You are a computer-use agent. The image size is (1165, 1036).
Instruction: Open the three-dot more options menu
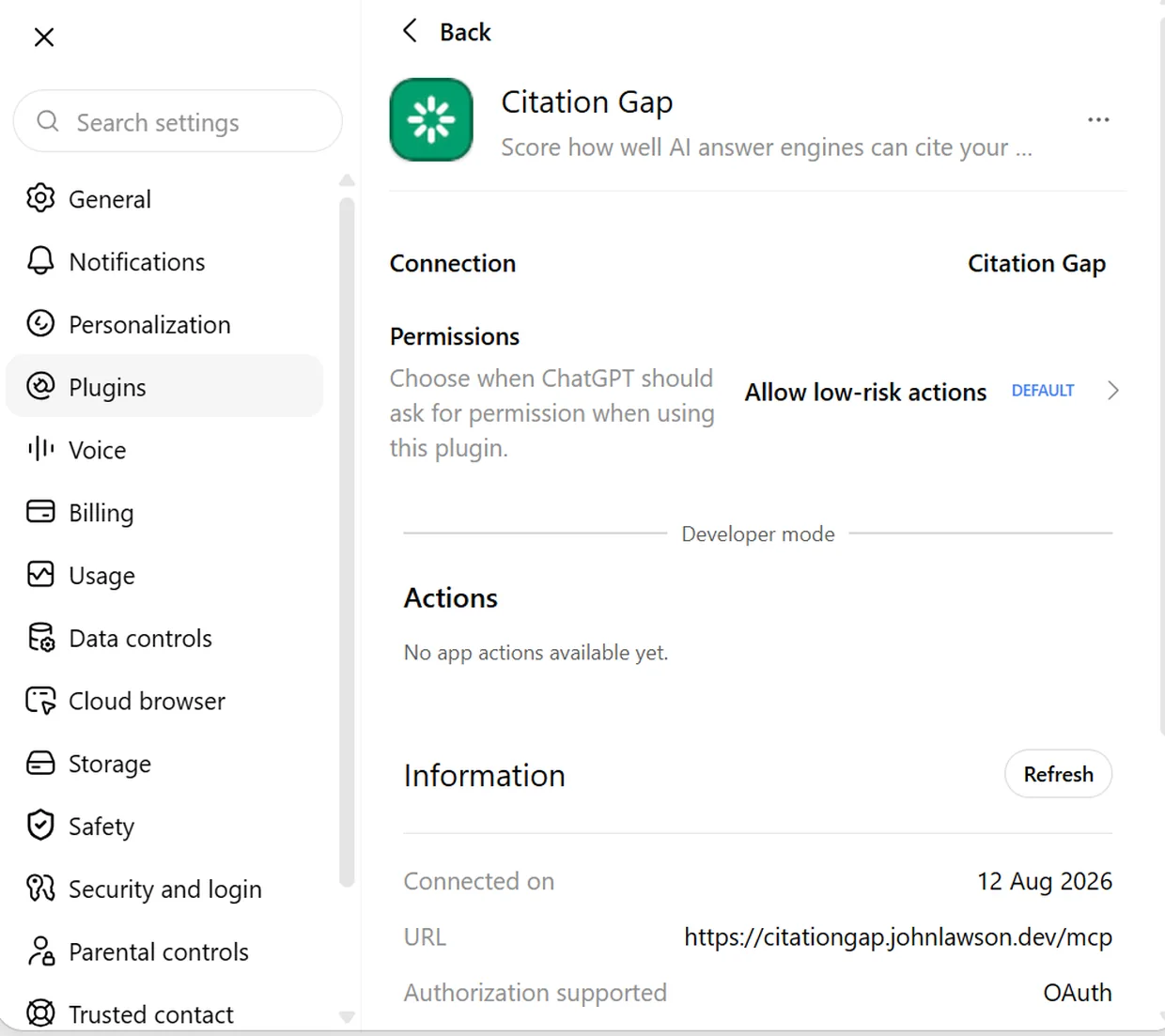pyautogui.click(x=1098, y=119)
